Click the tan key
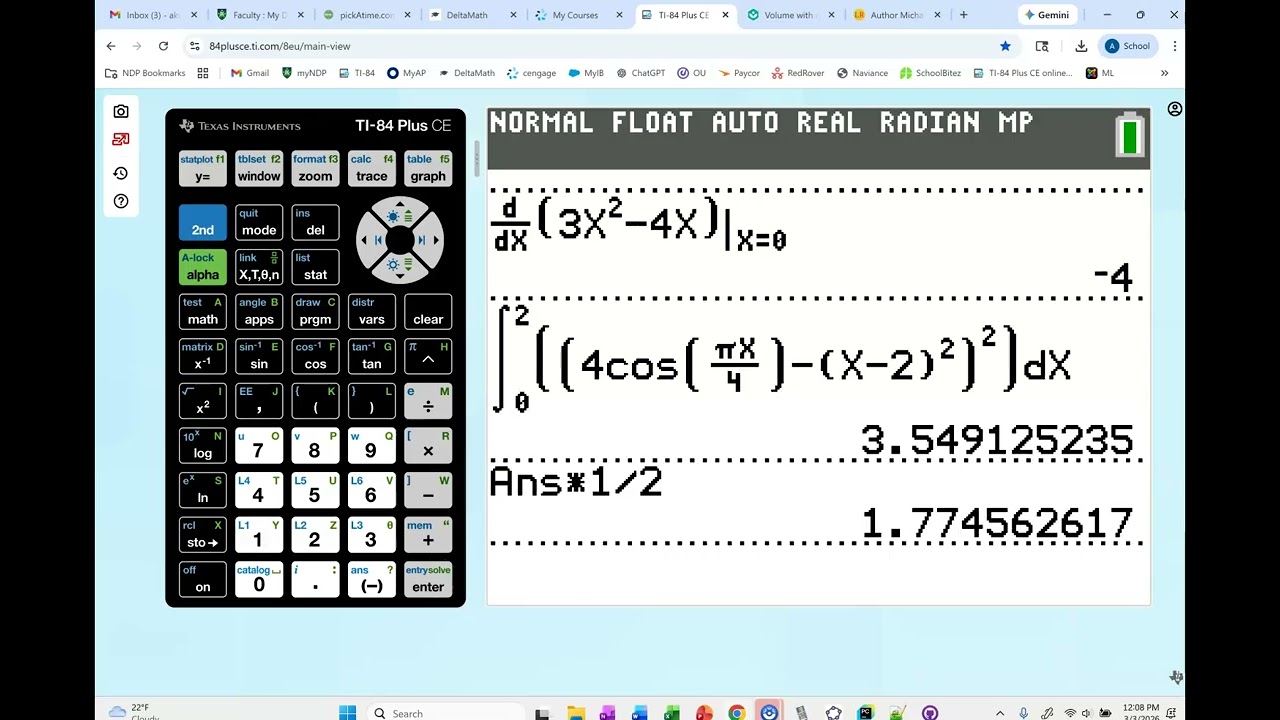Screen dimensions: 1280x720 (371, 357)
